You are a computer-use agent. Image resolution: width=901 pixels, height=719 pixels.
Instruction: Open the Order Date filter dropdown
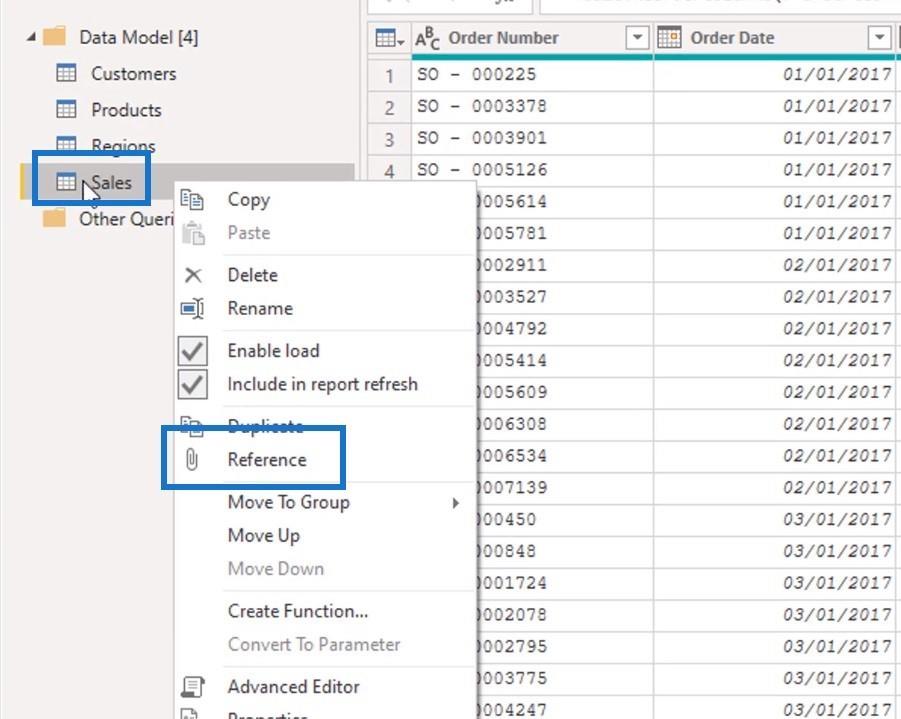pyautogui.click(x=879, y=38)
